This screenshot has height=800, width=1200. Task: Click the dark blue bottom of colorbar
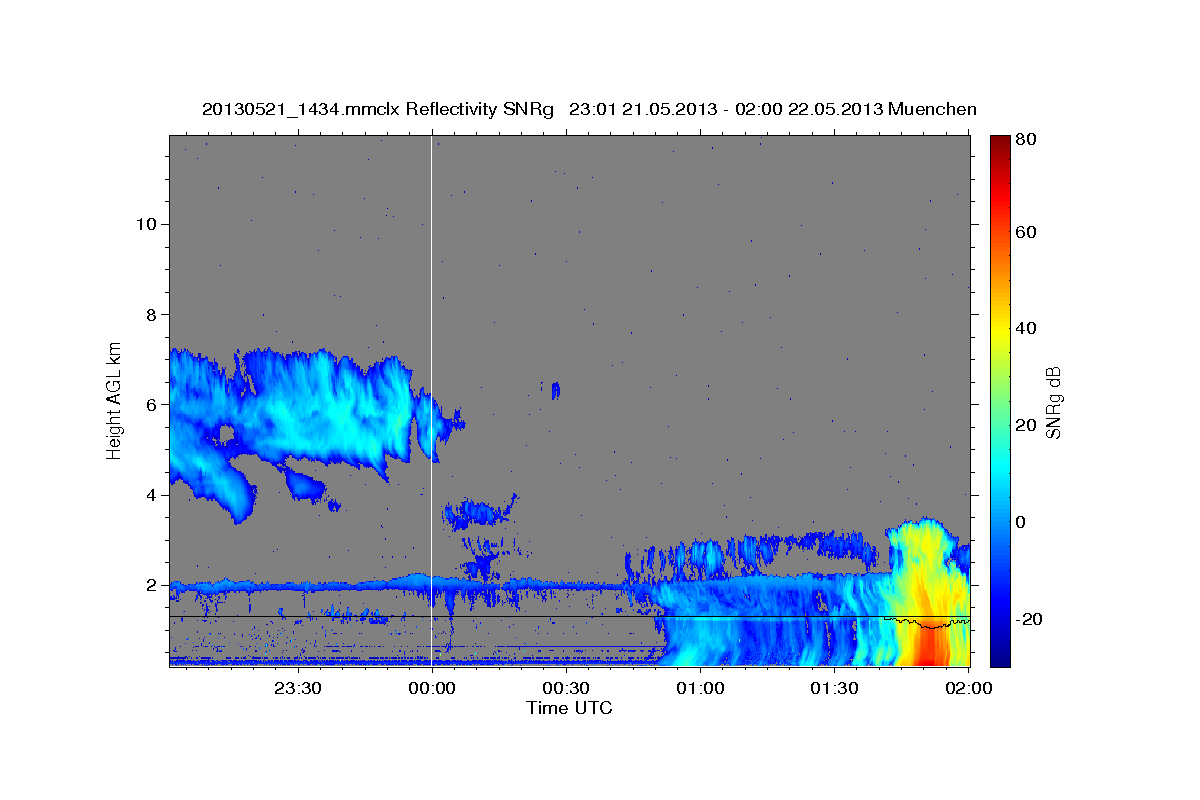[999, 655]
